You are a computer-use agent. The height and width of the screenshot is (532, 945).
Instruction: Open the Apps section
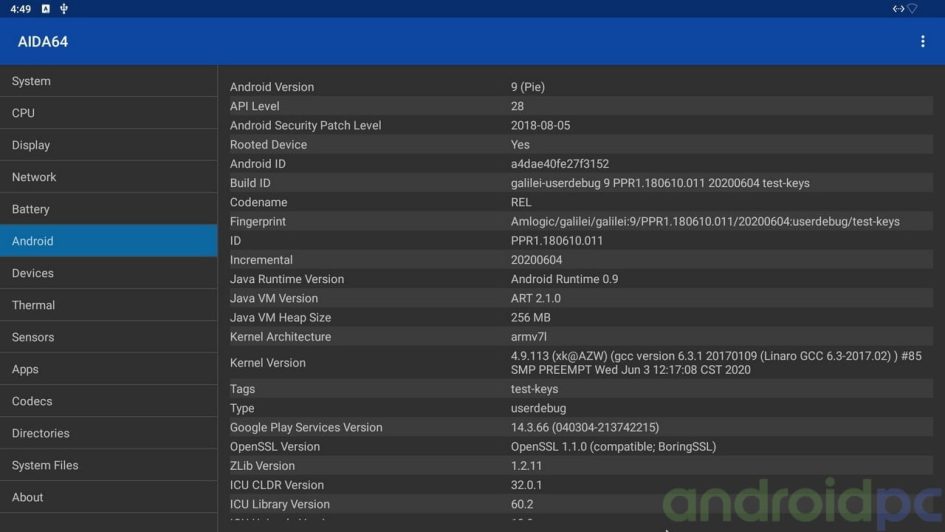point(108,369)
